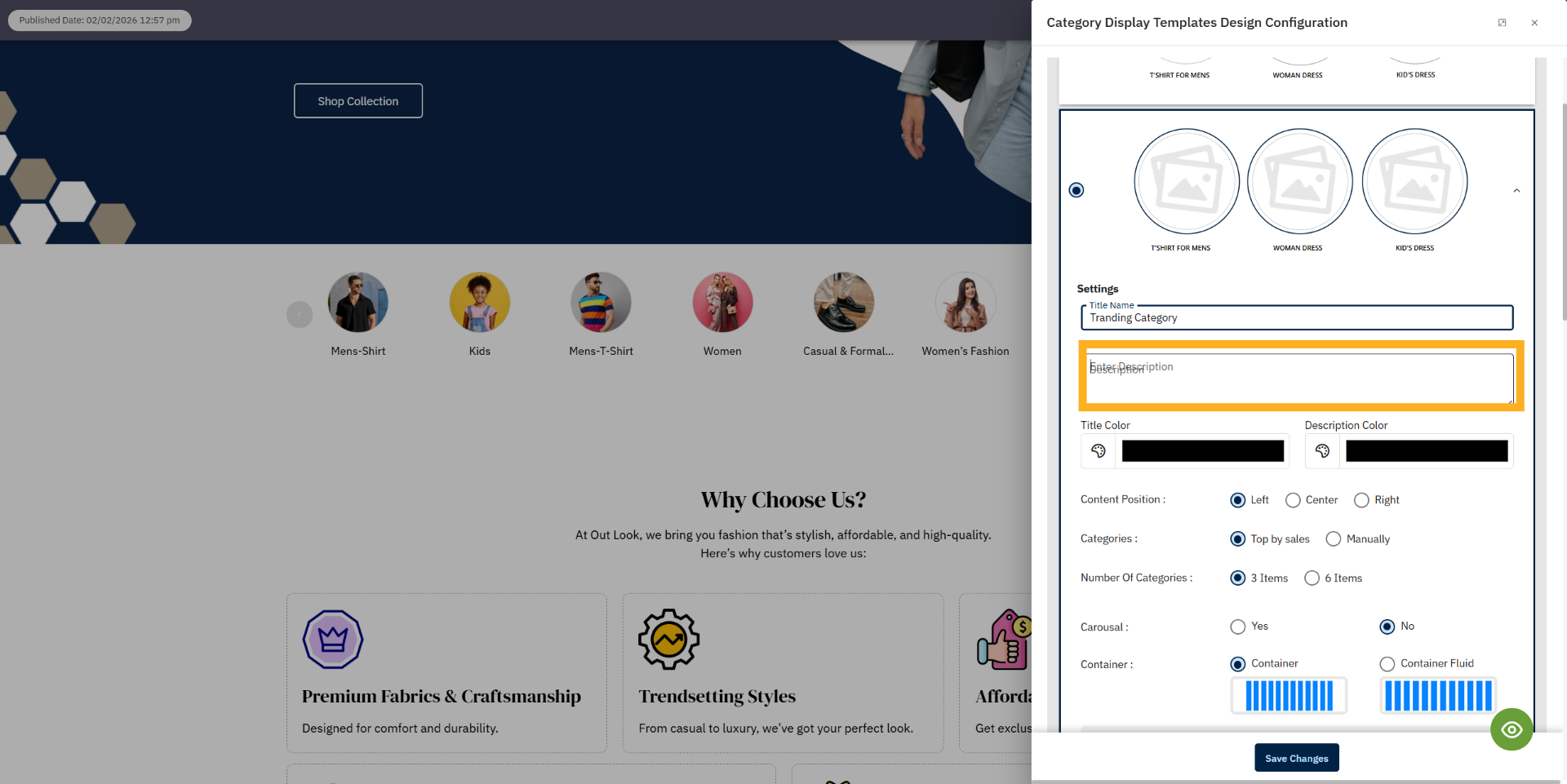
Task: Open the Description Color palette picker
Action: coord(1322,450)
